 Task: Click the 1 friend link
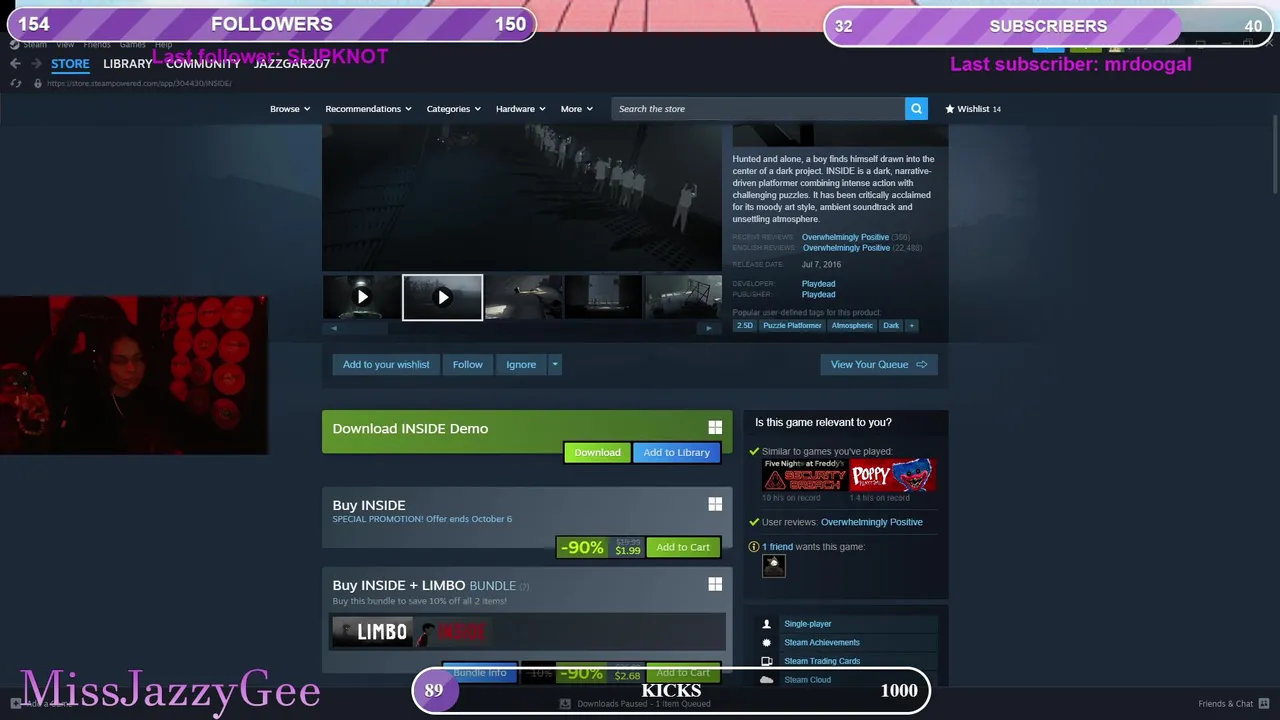tap(777, 547)
